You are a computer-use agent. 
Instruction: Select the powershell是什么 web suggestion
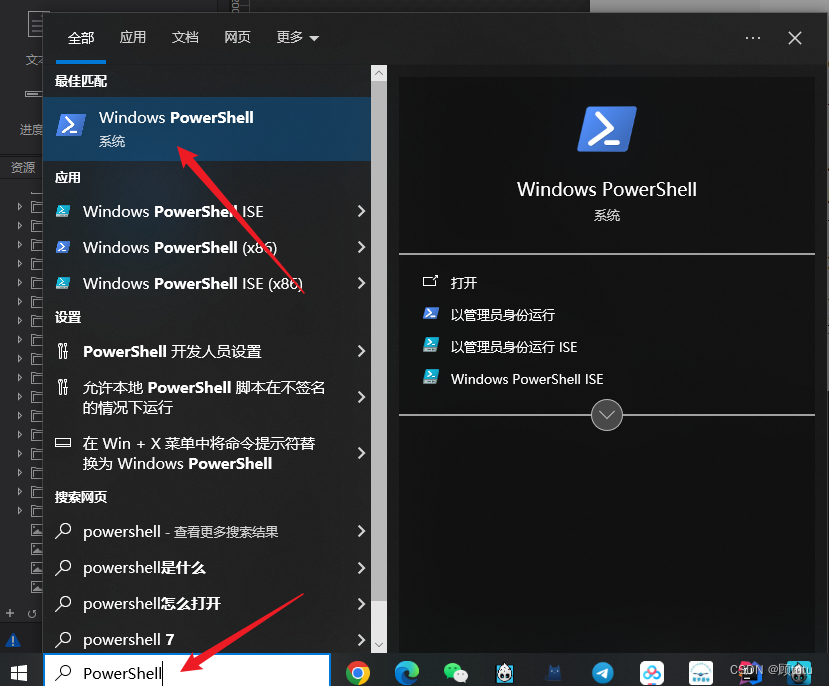(207, 568)
